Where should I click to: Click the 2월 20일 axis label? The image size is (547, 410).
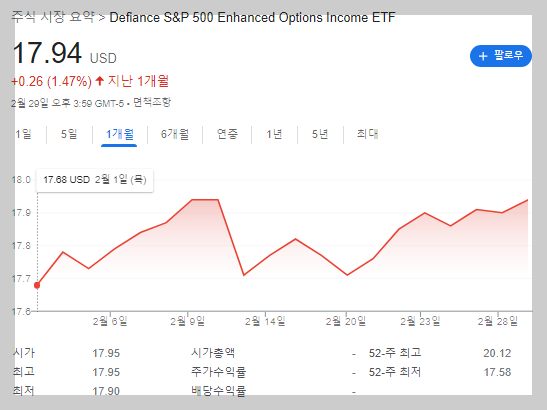point(346,321)
